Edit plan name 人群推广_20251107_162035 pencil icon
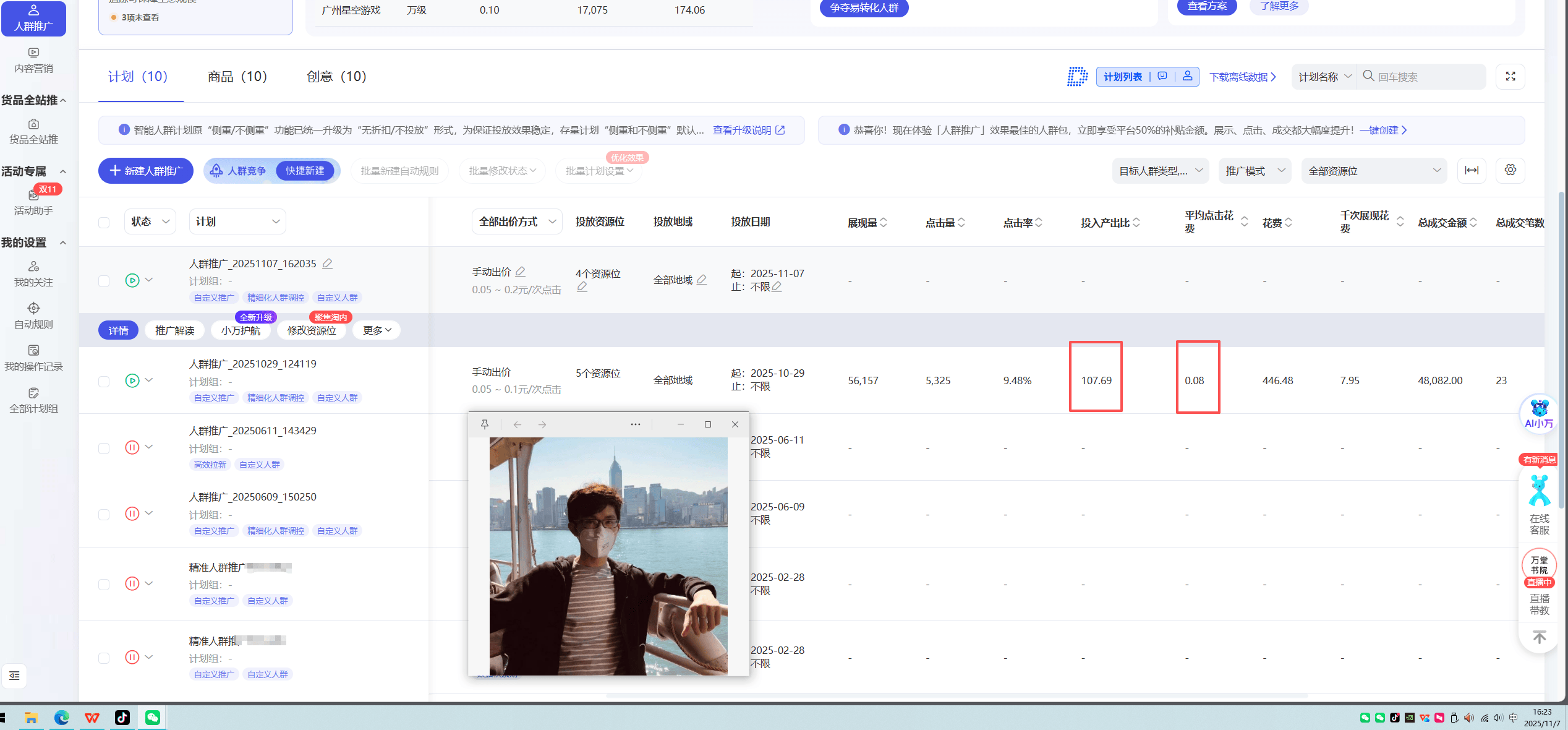 [328, 264]
